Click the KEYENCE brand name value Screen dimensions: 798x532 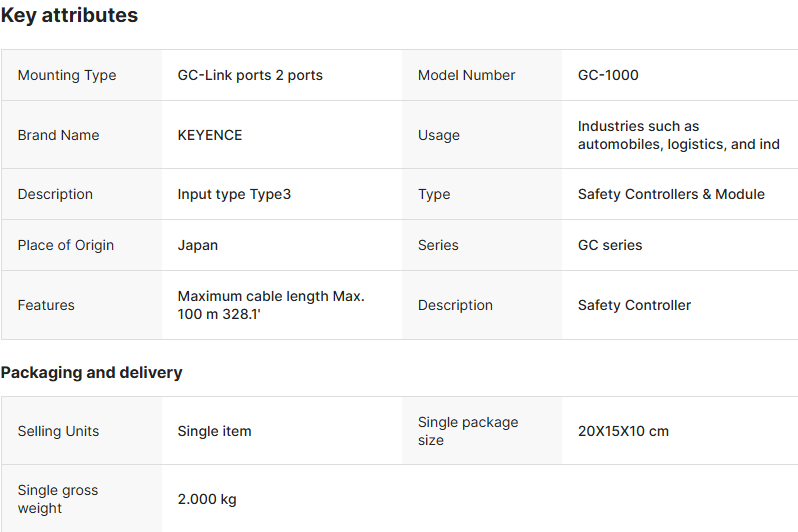(210, 135)
